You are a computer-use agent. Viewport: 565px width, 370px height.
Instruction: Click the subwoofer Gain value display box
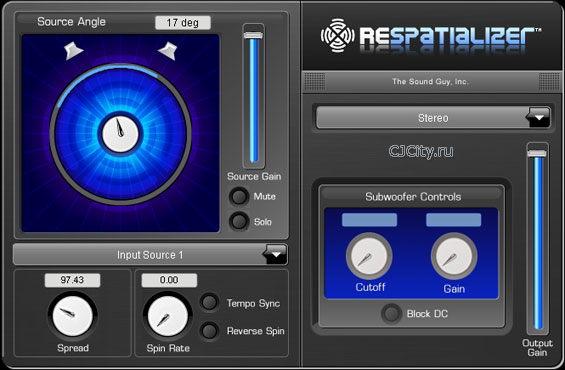coord(454,220)
